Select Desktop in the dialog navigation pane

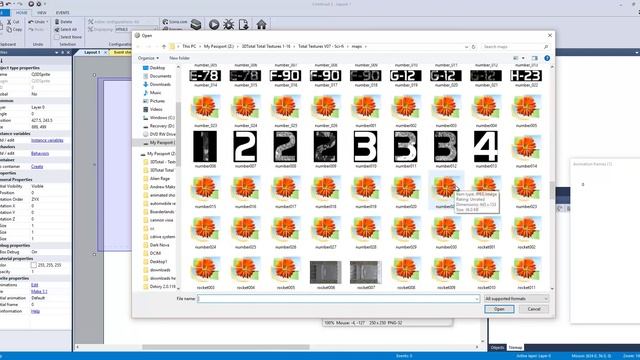[157, 68]
